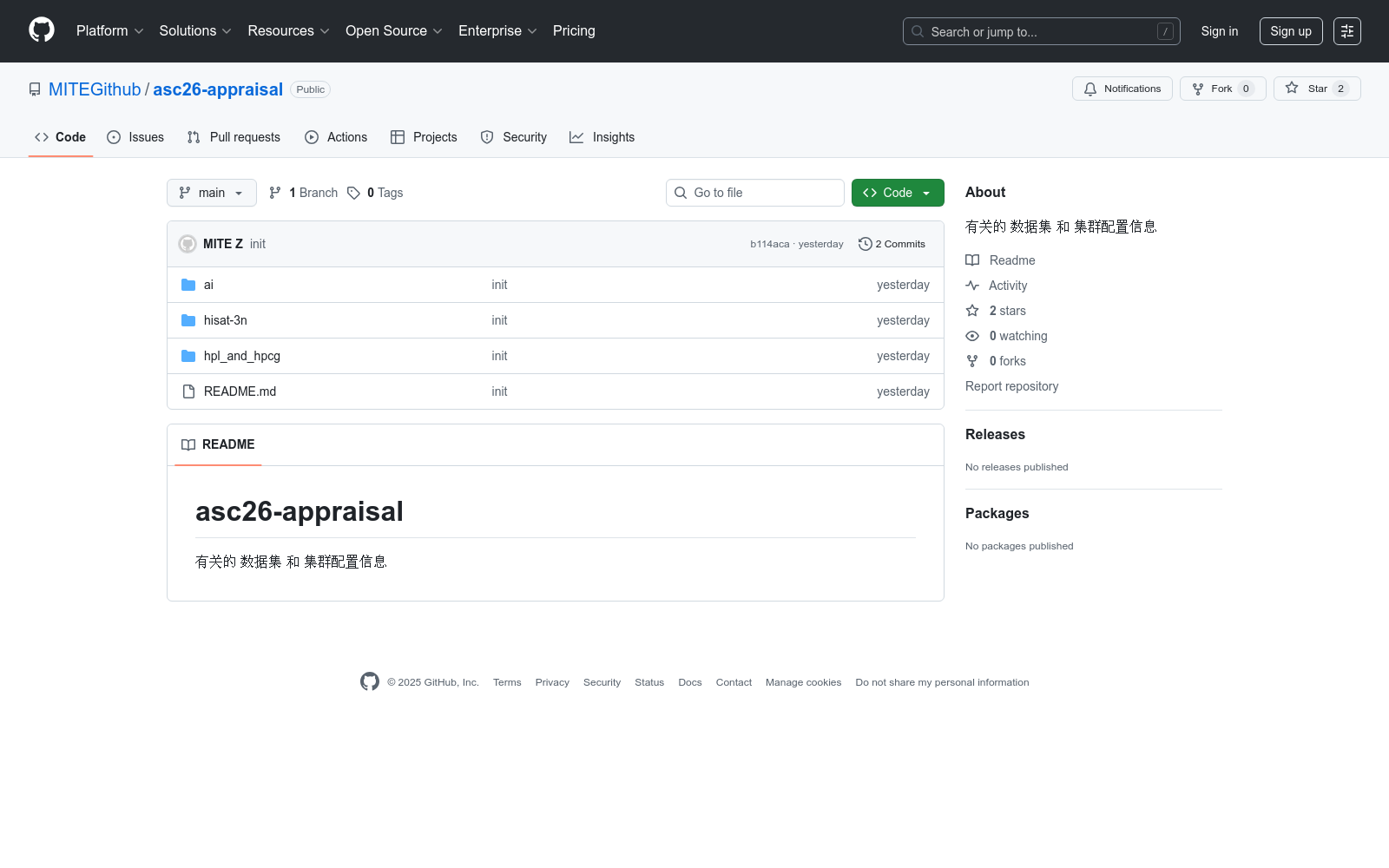View the 0 watching link
The width and height of the screenshot is (1389, 868).
click(1006, 336)
